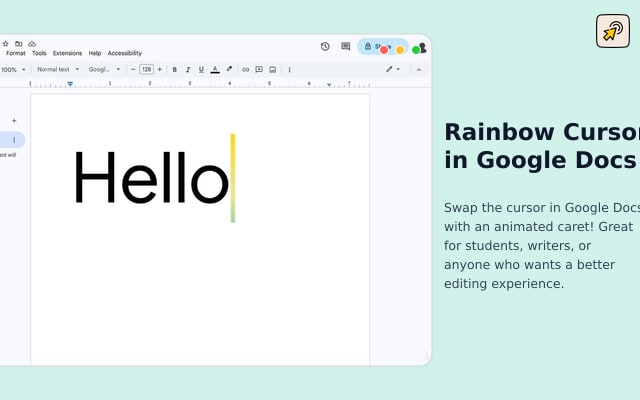Click the Share button
This screenshot has height=400, width=640.
pos(382,47)
